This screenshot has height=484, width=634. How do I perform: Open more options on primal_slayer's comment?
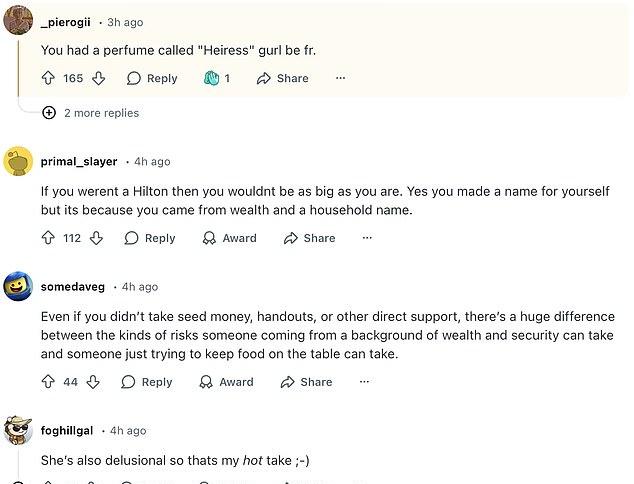tap(367, 238)
